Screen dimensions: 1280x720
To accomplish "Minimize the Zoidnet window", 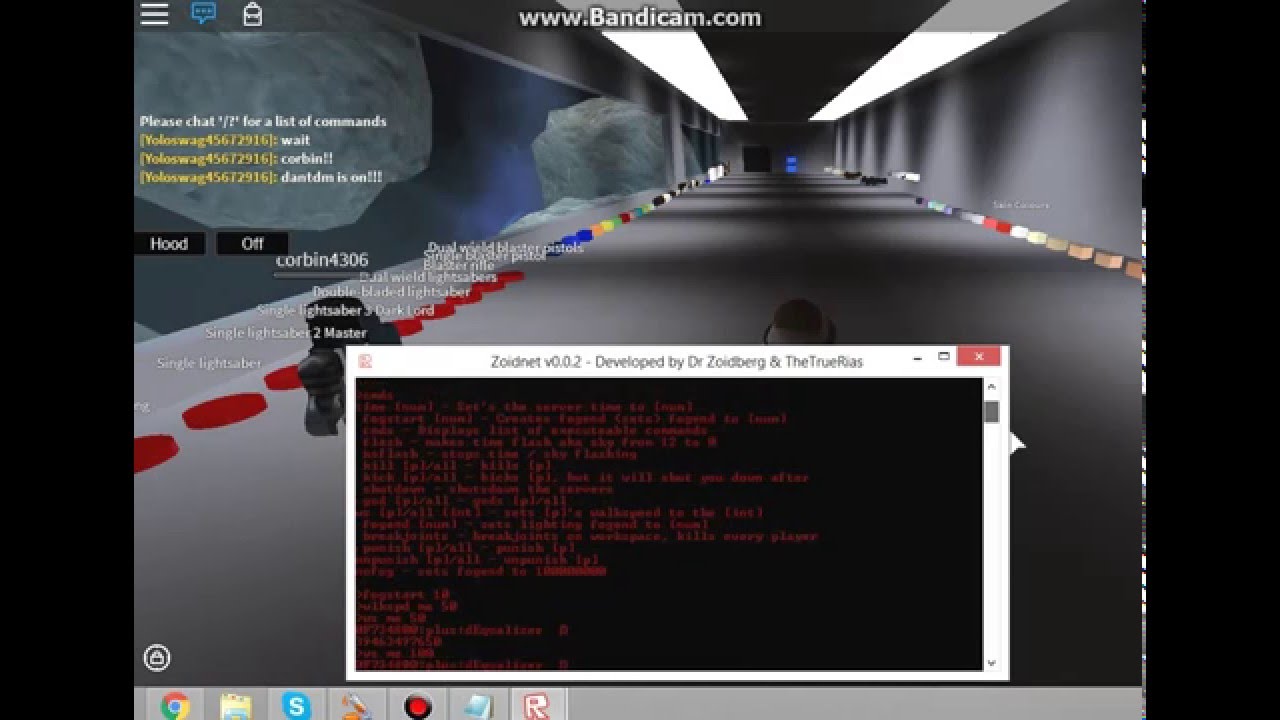I will (x=916, y=358).
